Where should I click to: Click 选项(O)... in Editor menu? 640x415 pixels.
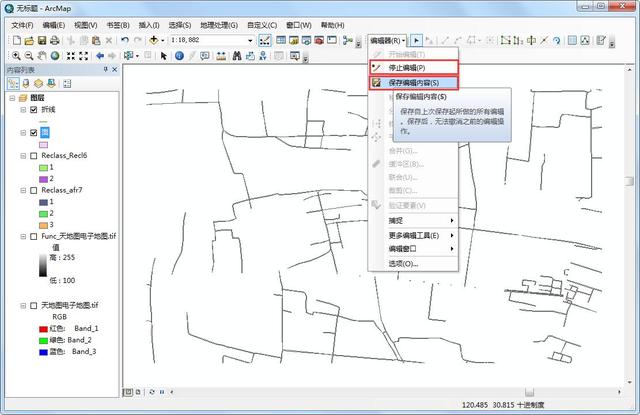tap(413, 264)
